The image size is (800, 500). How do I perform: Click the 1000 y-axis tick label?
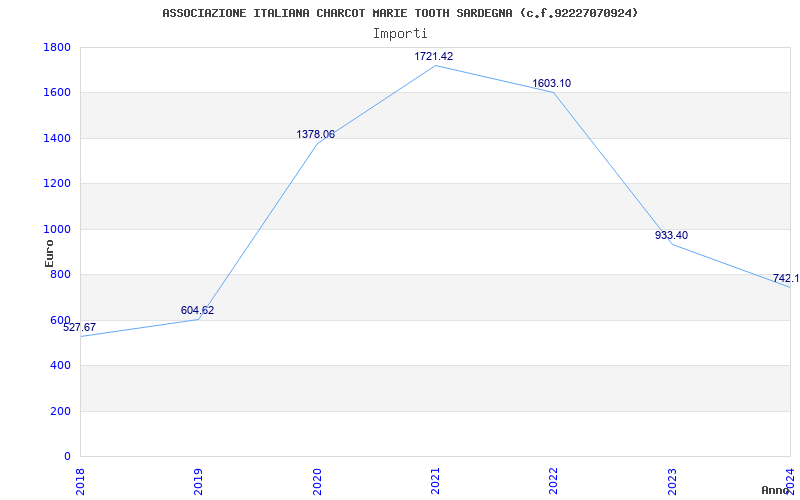[57, 230]
